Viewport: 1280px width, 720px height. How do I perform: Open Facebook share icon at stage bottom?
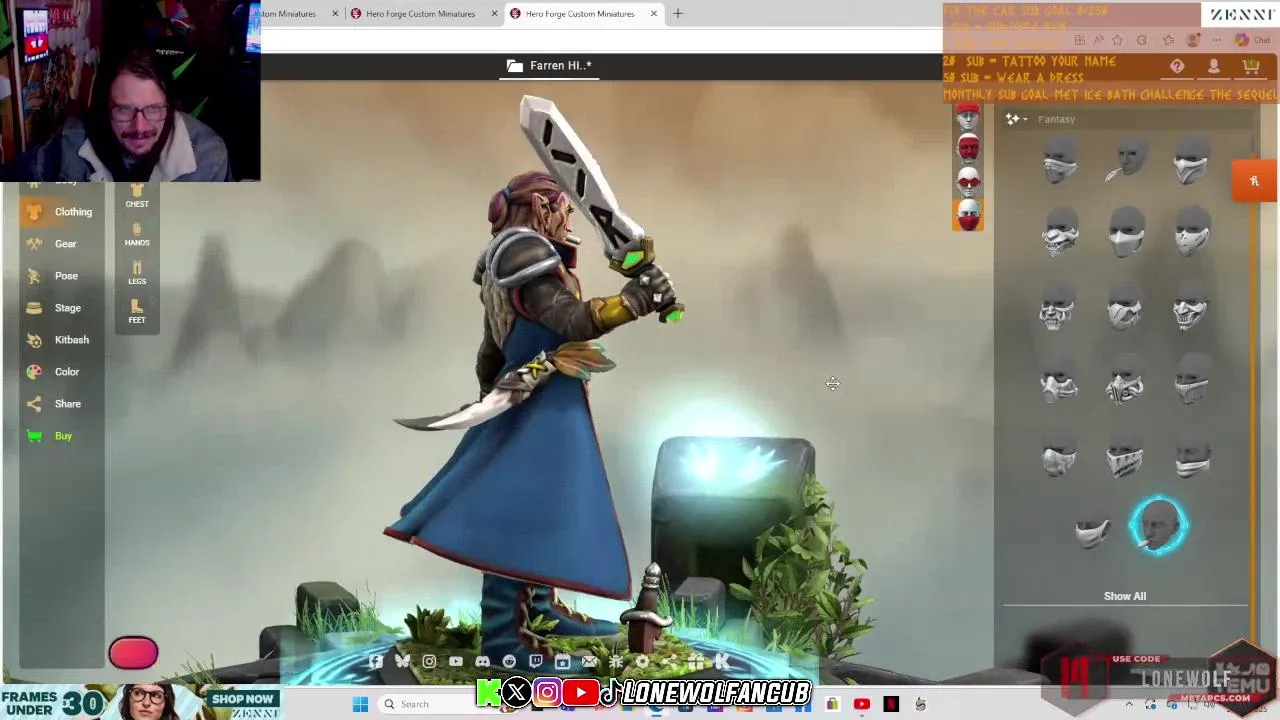tap(375, 662)
